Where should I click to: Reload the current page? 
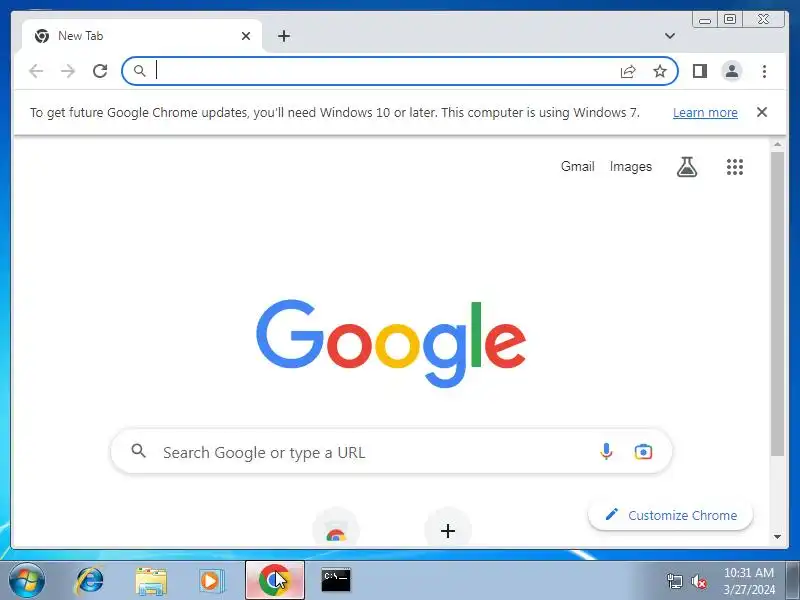[x=100, y=71]
